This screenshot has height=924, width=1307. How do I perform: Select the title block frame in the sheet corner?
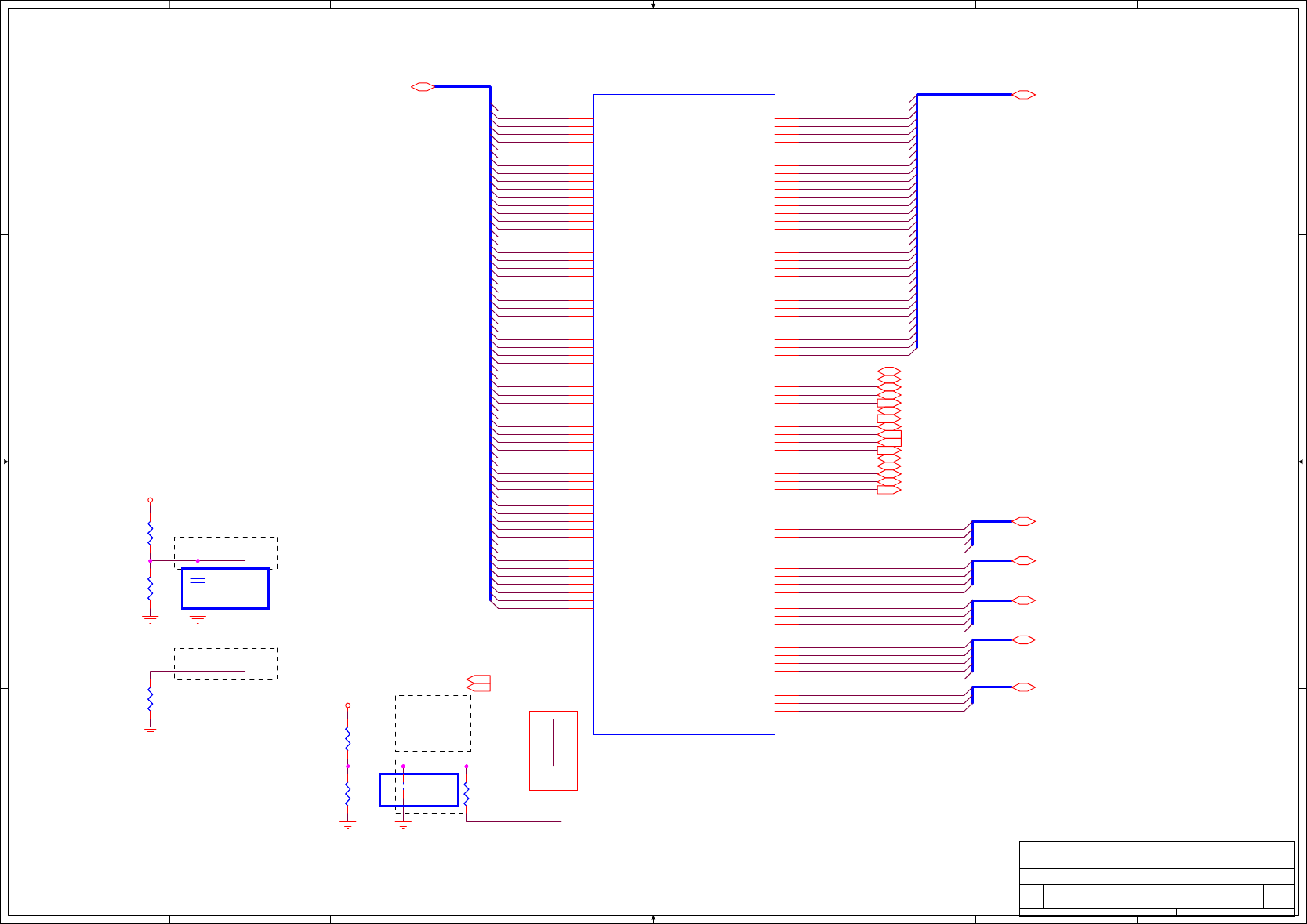coord(1156,879)
